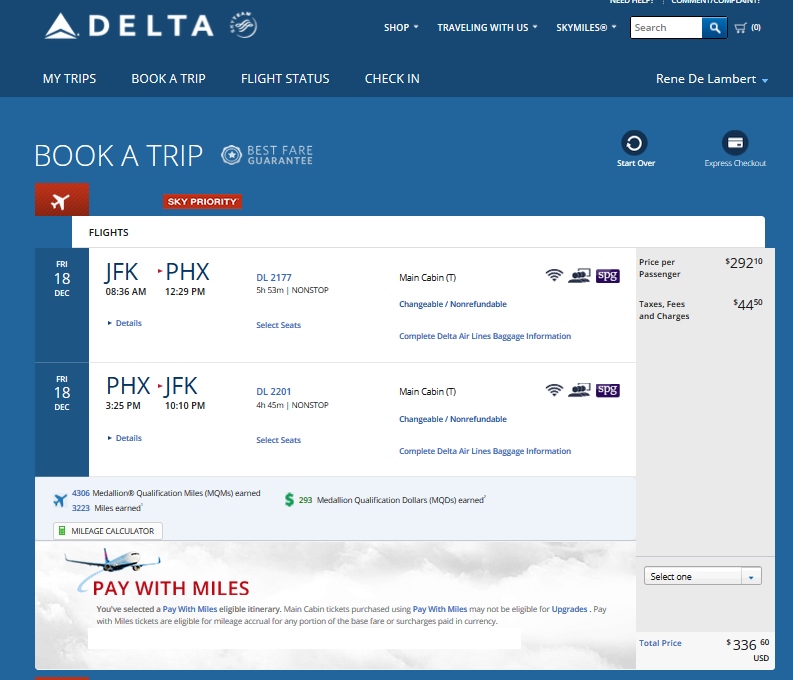This screenshot has width=793, height=680.
Task: Click the Start Over circular arrow icon
Action: click(x=635, y=142)
